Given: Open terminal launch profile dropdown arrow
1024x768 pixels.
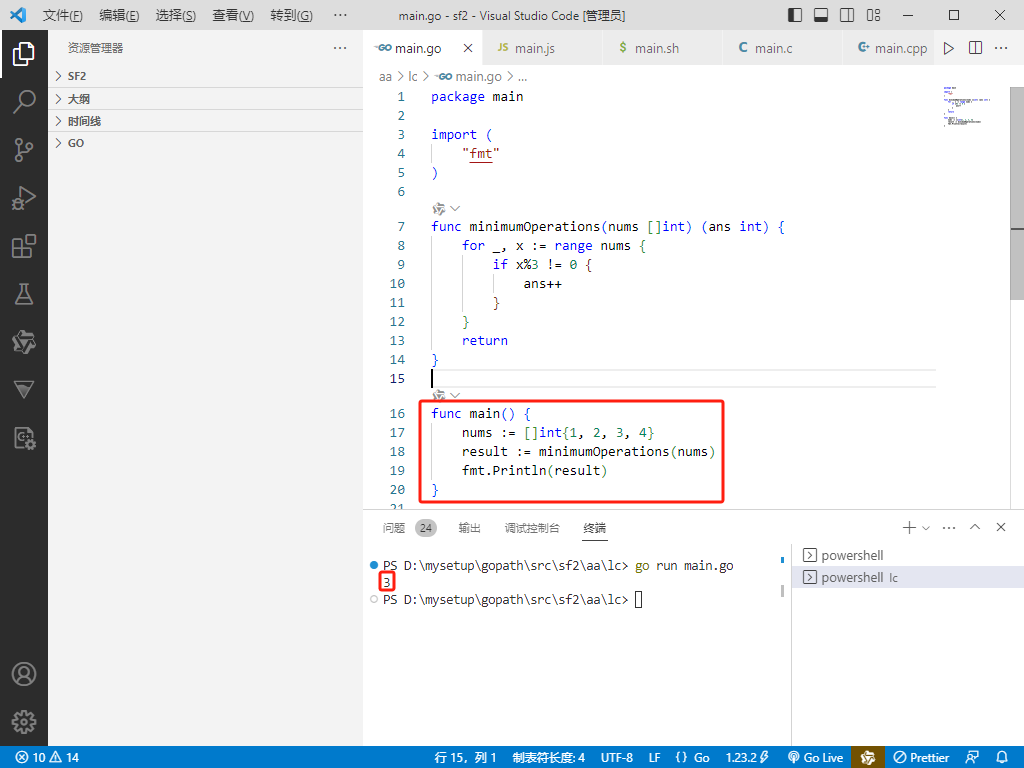Looking at the screenshot, I should [x=925, y=528].
